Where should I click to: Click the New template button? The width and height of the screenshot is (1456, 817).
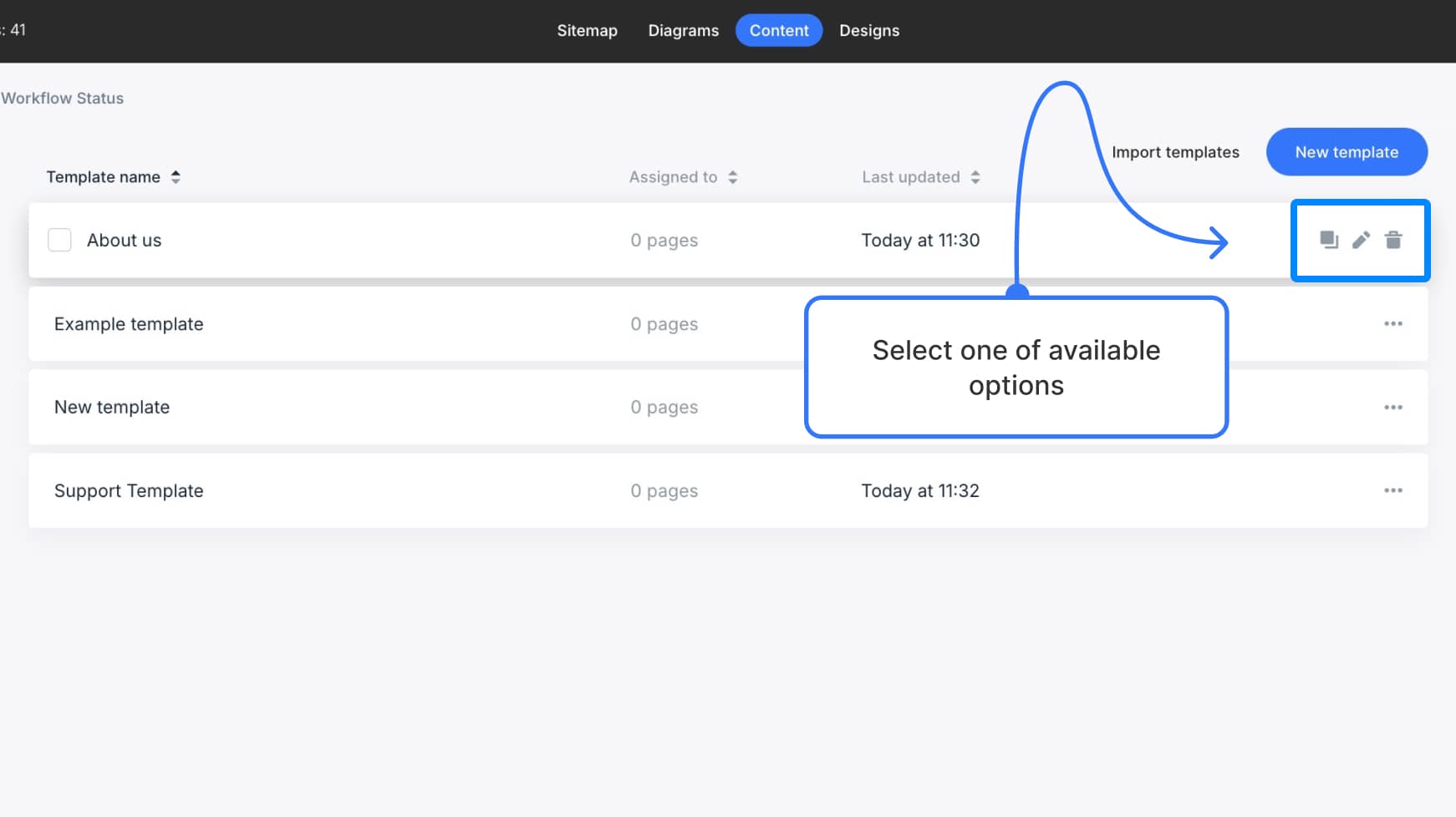[1347, 152]
